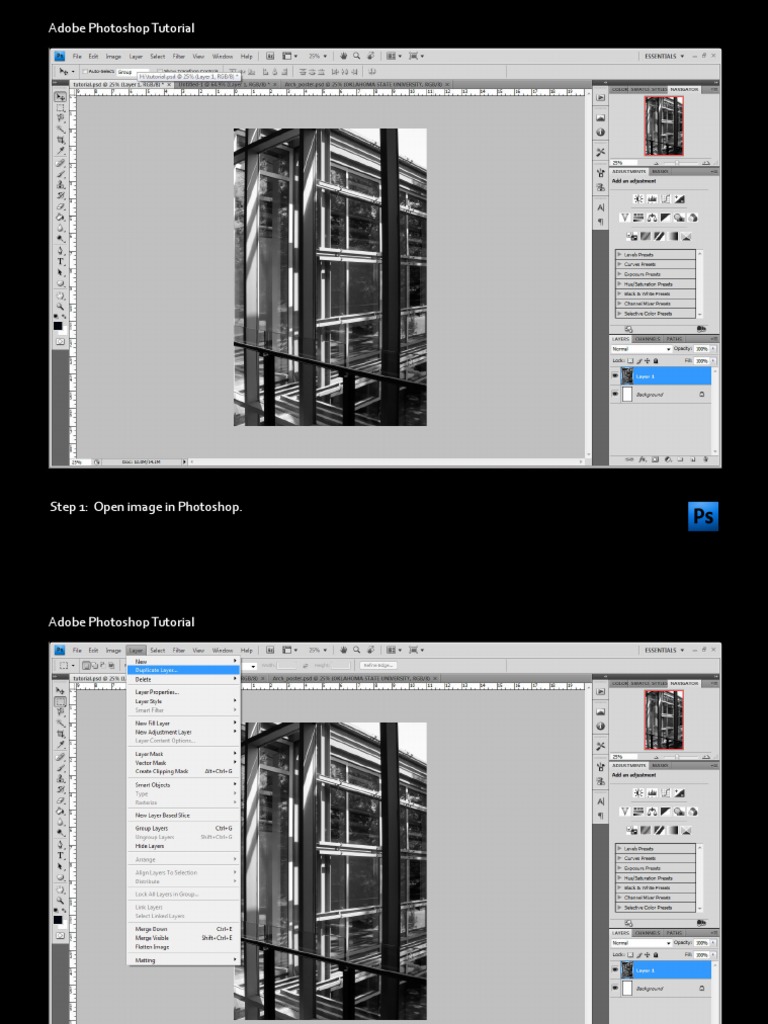Click the upper Navigator panel's image thumbnail

[x=664, y=125]
